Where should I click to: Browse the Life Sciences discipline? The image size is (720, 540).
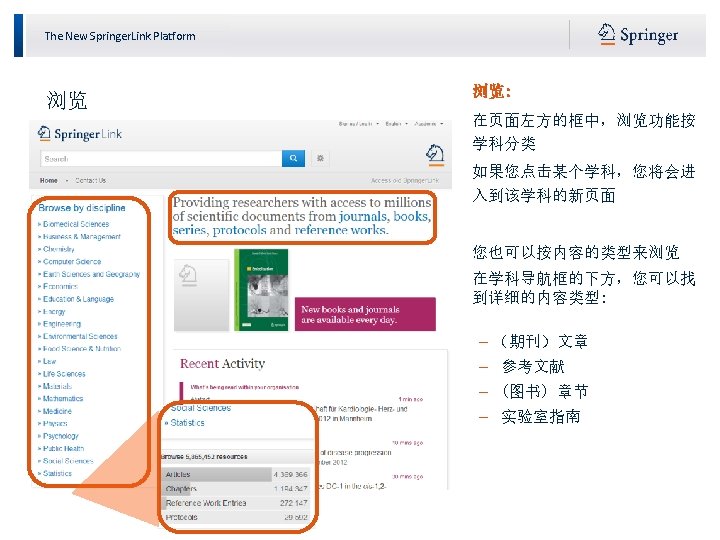click(64, 374)
